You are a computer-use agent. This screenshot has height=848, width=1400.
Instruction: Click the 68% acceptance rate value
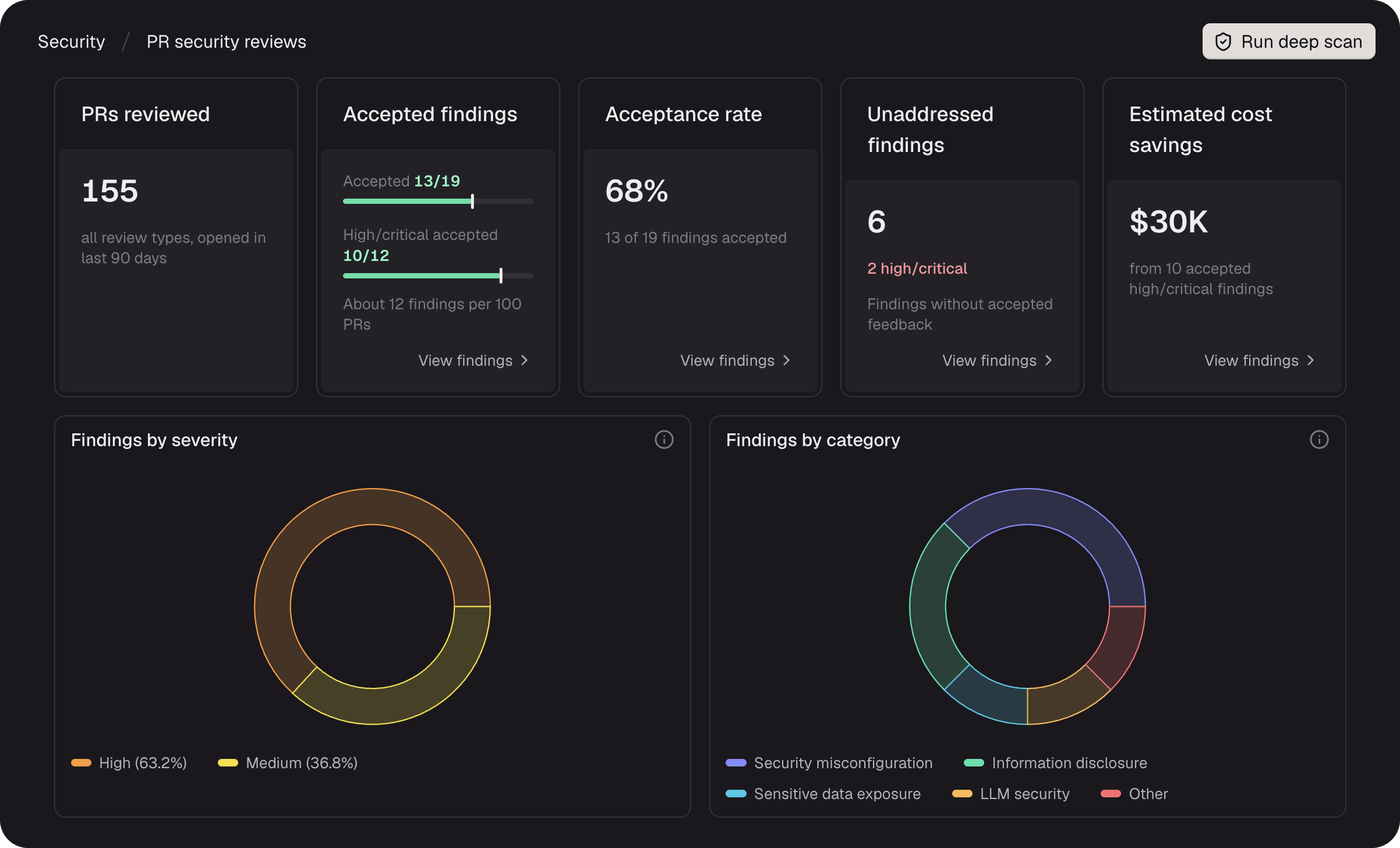(x=637, y=191)
